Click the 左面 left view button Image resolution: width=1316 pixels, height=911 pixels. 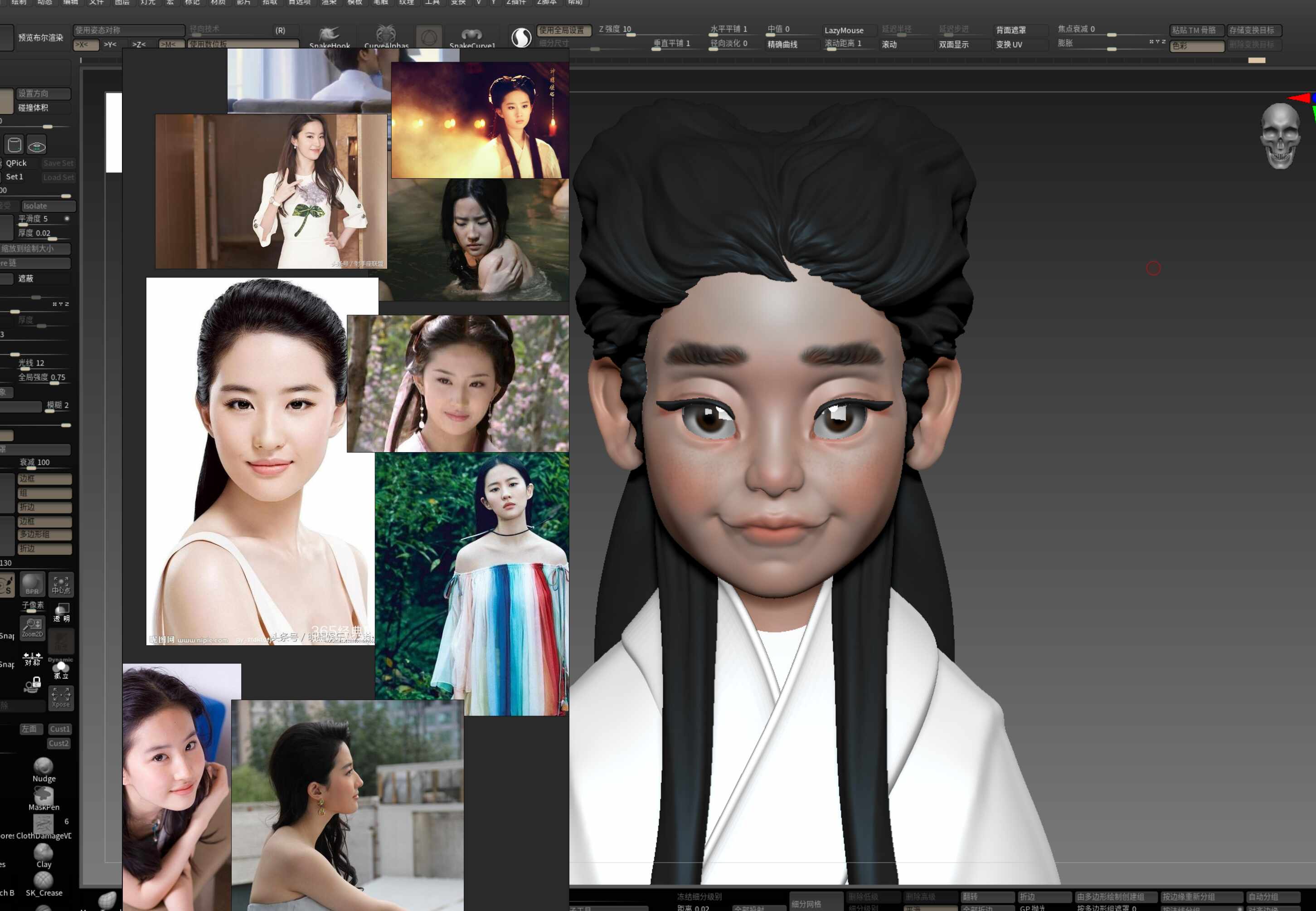[x=31, y=729]
